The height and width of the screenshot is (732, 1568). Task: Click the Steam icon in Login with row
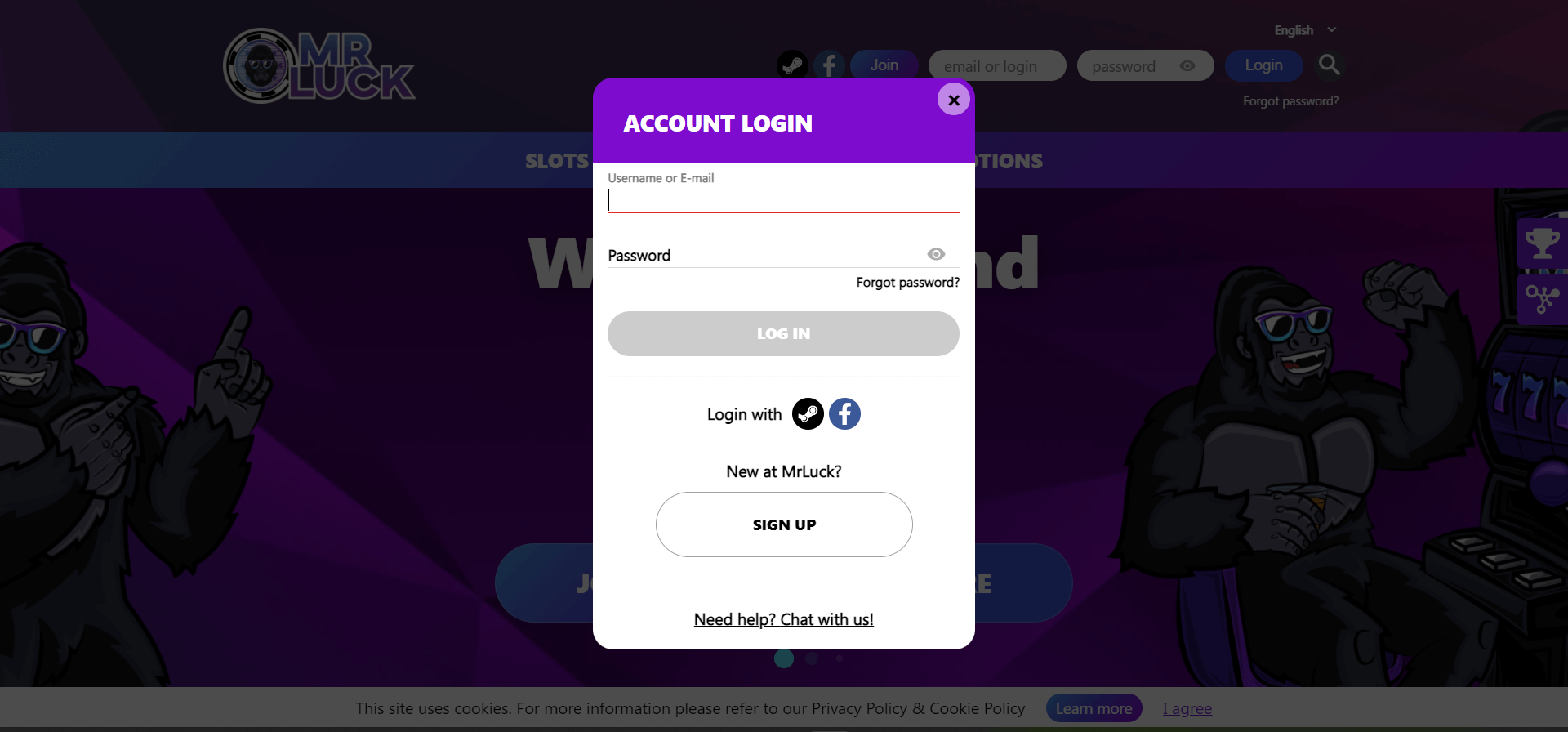click(808, 414)
